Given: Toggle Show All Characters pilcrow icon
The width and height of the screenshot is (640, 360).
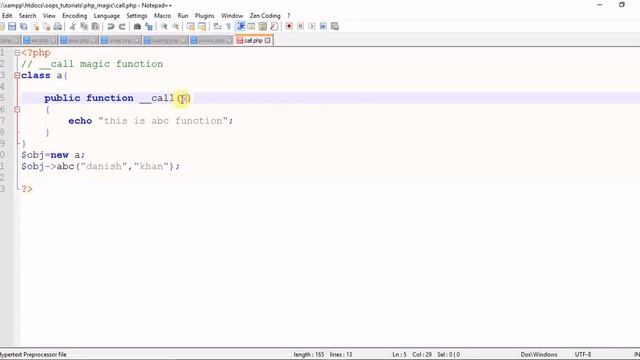Looking at the screenshot, I should point(229,27).
